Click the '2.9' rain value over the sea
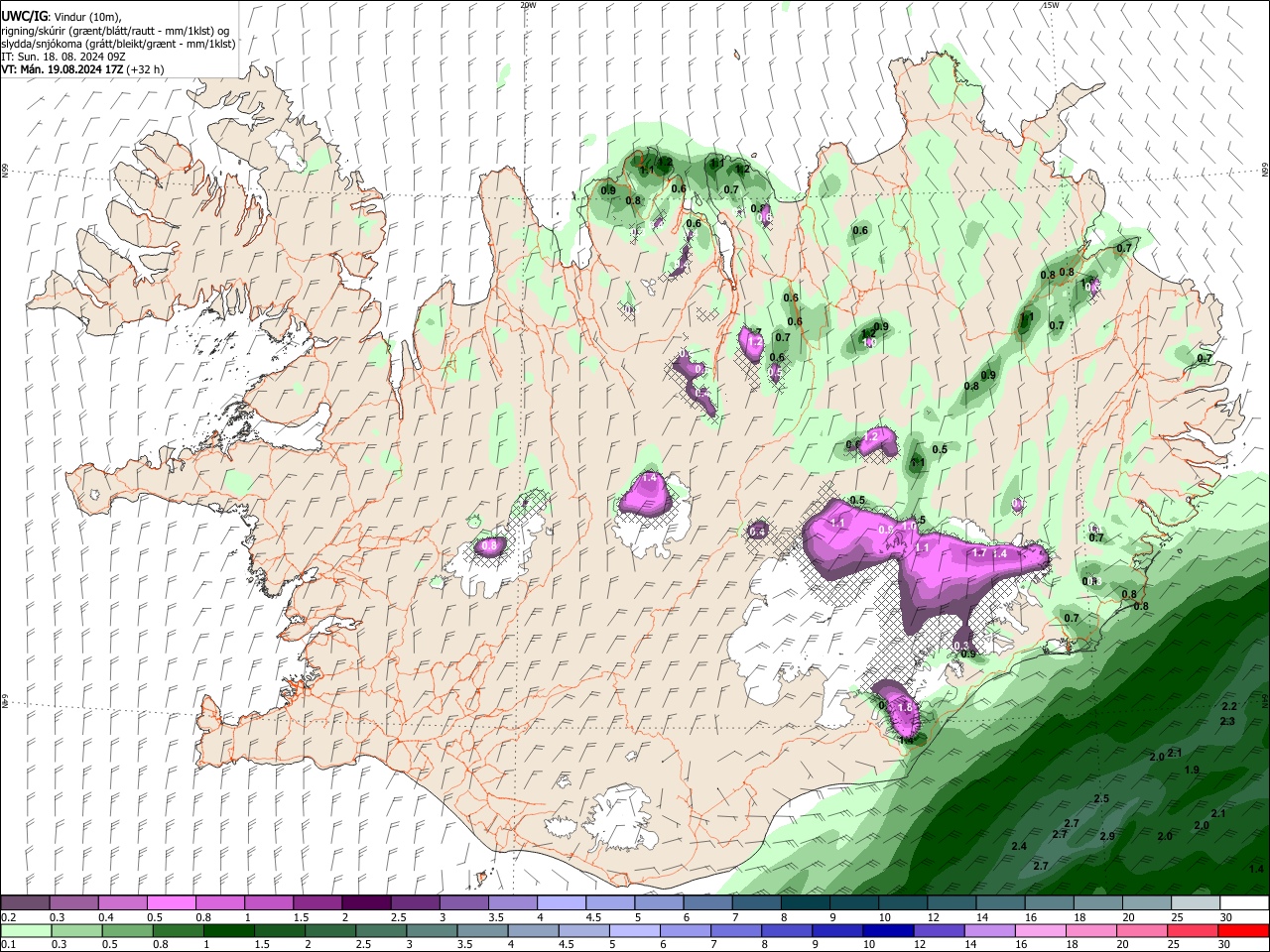The width and height of the screenshot is (1270, 952). 1107,836
